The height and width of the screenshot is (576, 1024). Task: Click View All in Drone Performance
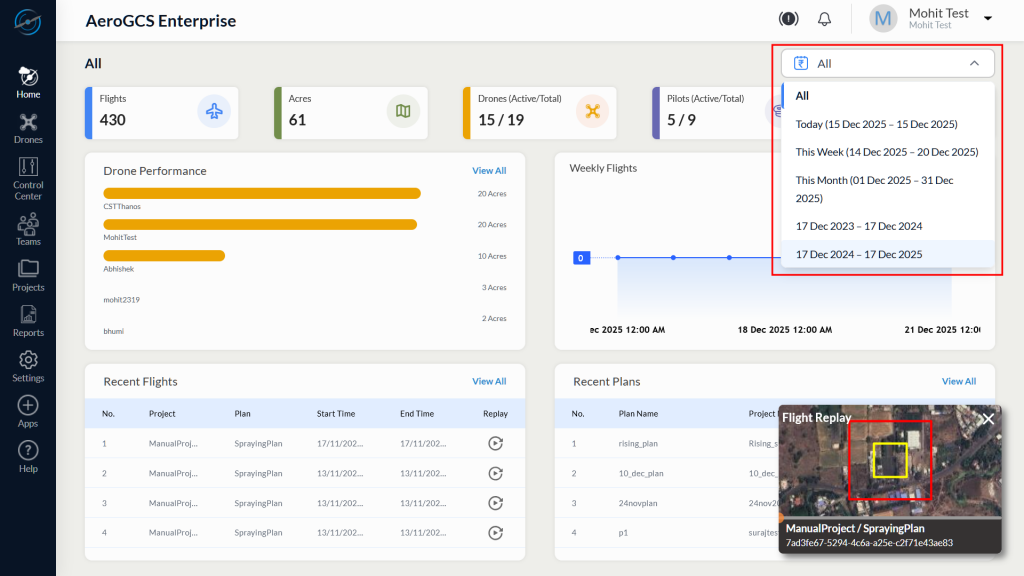coord(489,171)
